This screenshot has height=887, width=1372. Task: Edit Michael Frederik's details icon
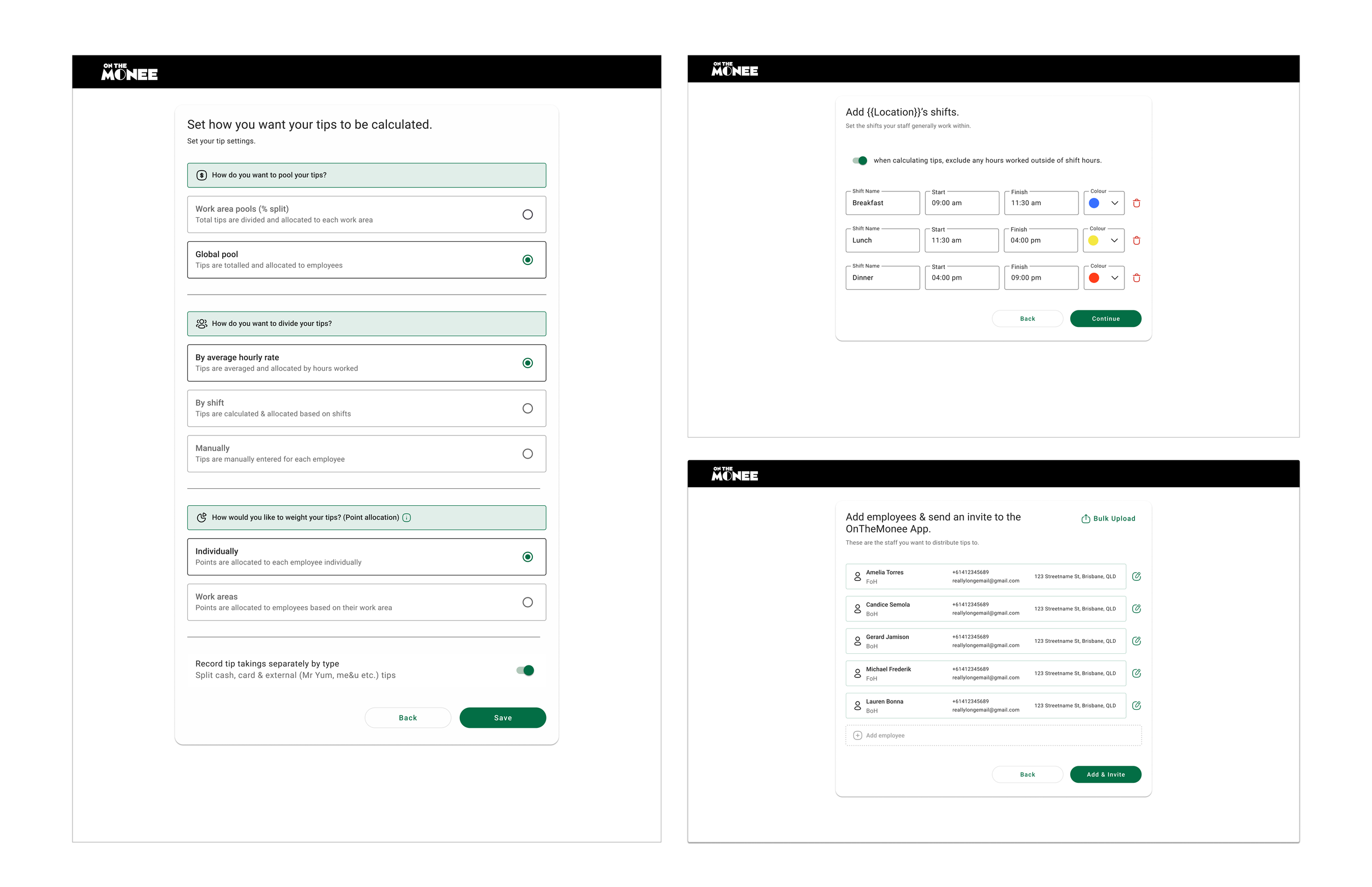coord(1136,673)
